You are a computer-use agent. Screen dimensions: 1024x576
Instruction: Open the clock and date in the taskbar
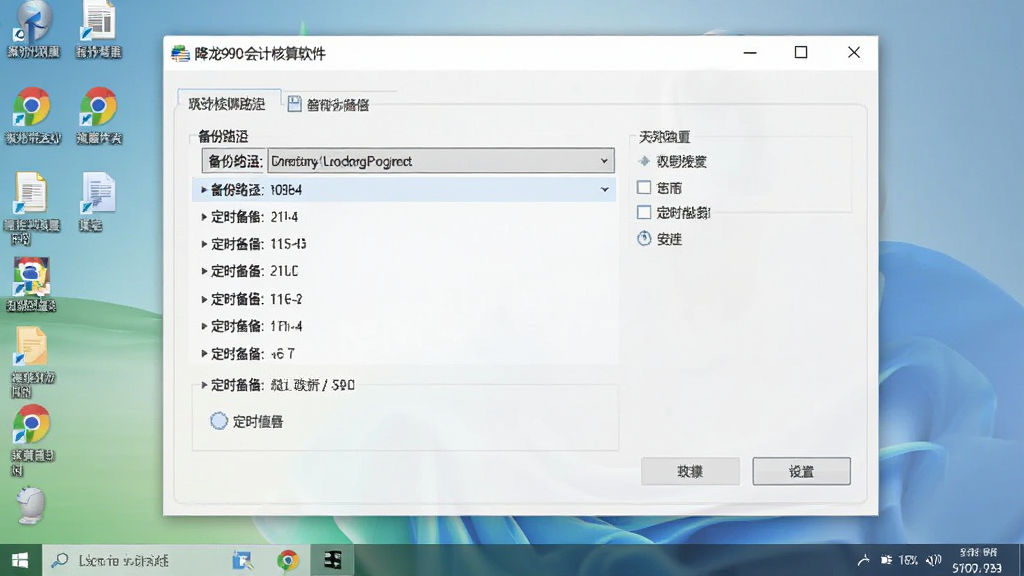pos(977,560)
